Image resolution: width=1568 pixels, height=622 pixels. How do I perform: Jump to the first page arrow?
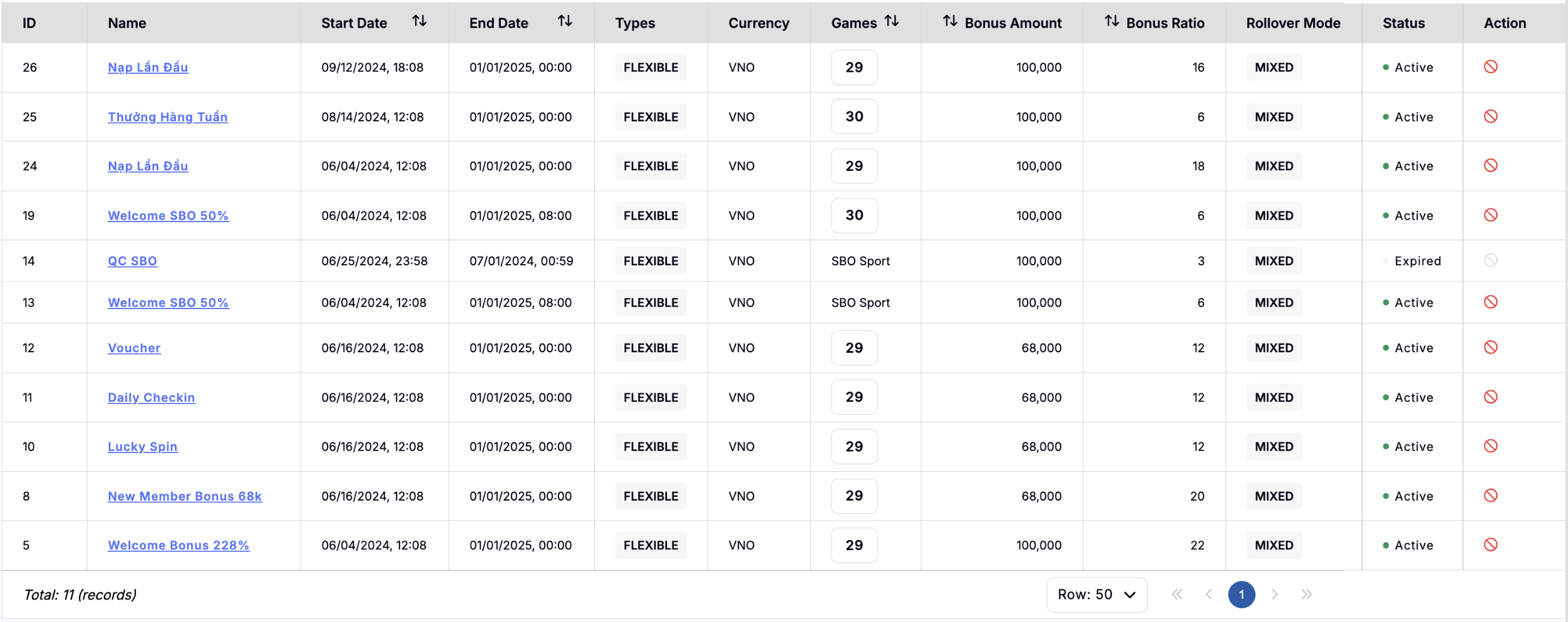tap(1177, 594)
